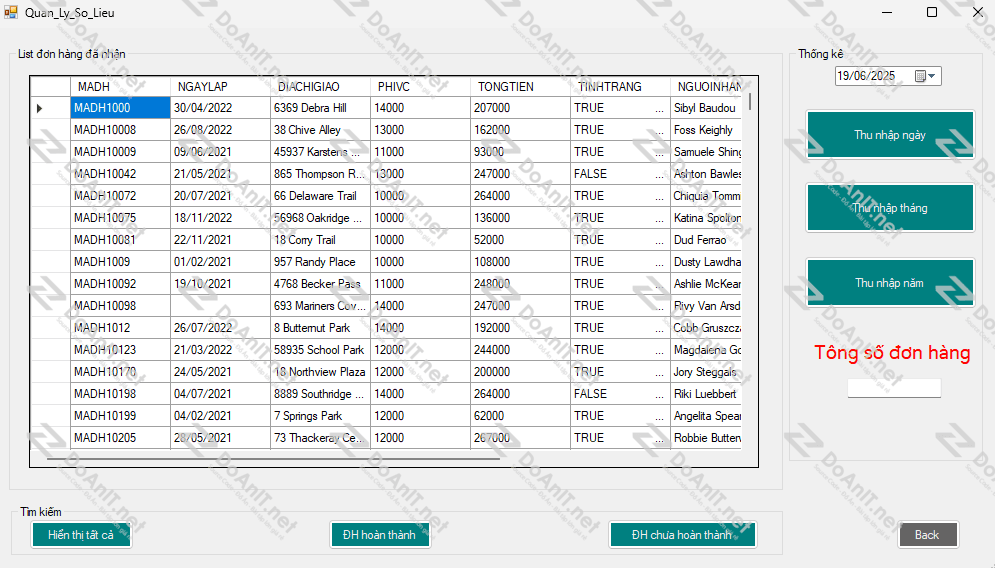
Task: Click the total cell 162000
Action: click(520, 130)
